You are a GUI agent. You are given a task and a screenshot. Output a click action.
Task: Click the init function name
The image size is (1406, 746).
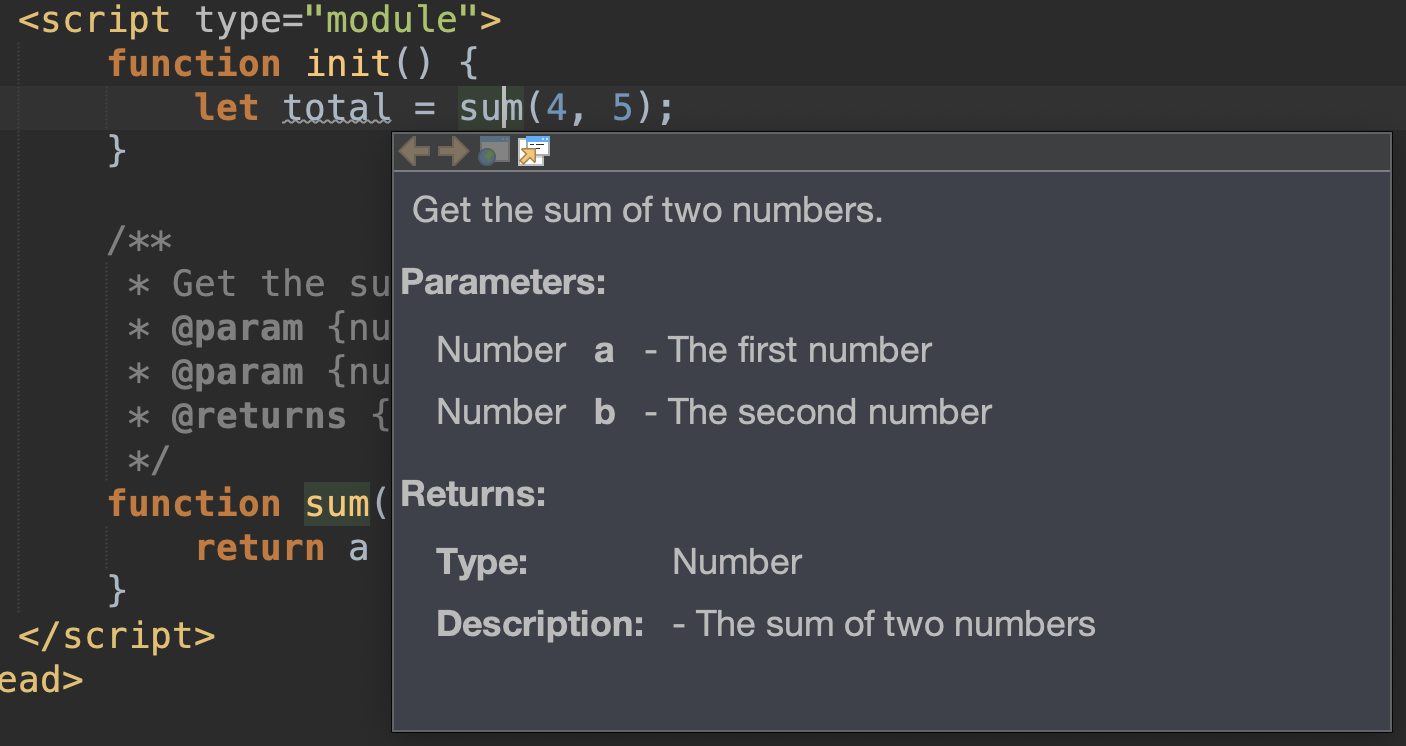coord(348,63)
